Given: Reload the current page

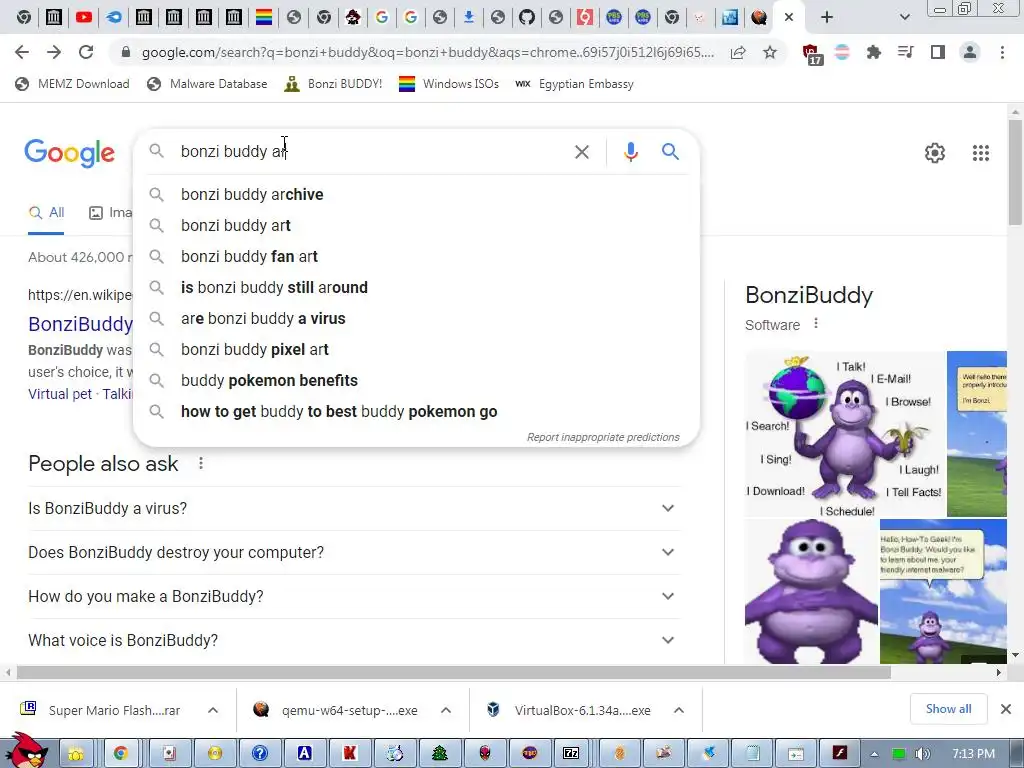Looking at the screenshot, I should coord(86,52).
